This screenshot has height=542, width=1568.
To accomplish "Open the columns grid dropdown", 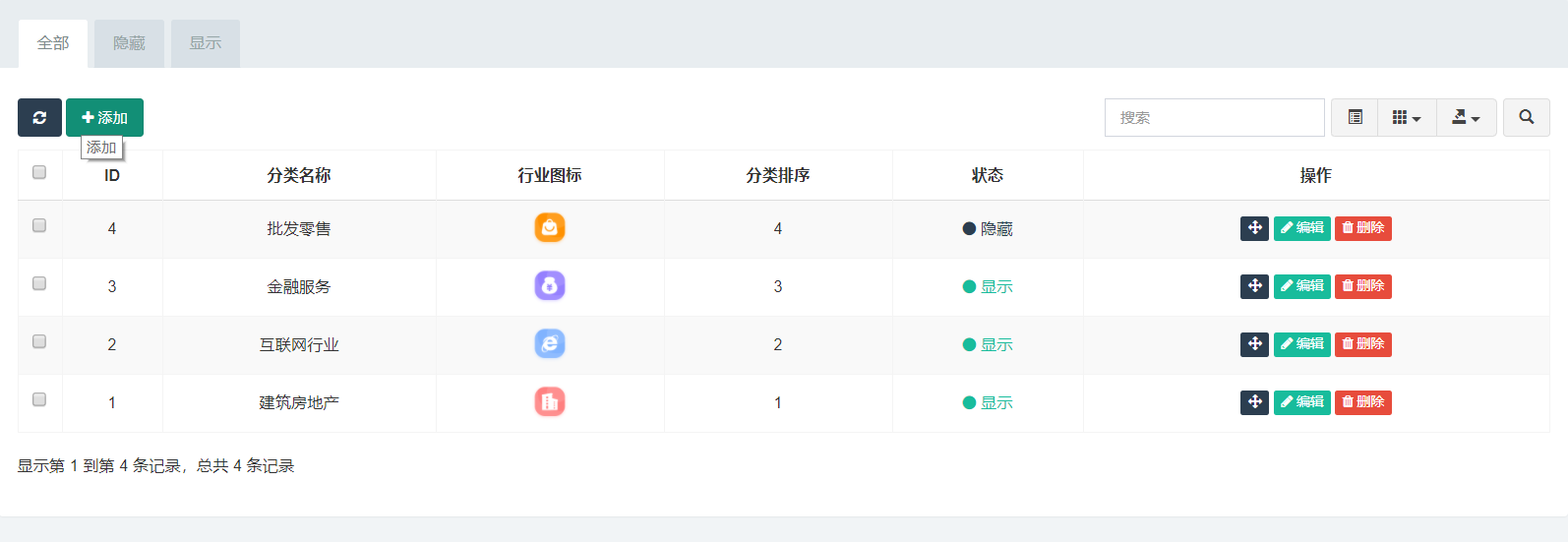I will pos(1407,117).
